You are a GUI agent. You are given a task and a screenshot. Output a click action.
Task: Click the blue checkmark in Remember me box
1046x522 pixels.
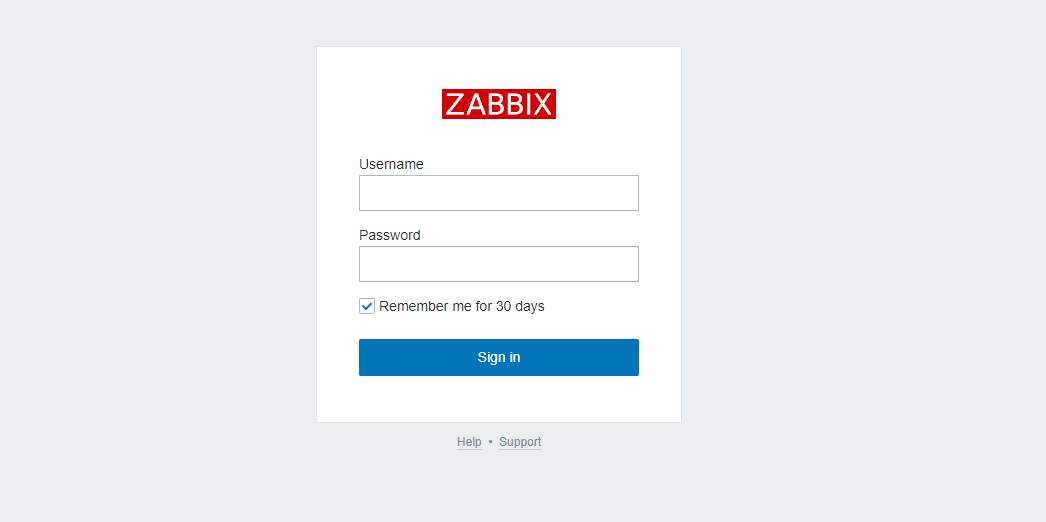367,306
